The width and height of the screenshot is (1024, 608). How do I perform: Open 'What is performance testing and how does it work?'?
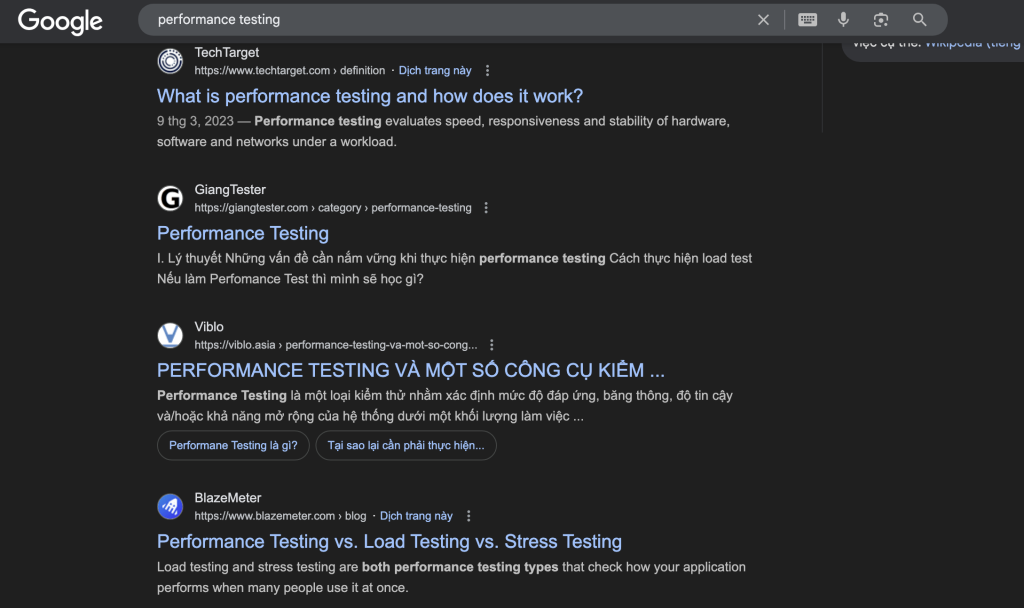370,96
